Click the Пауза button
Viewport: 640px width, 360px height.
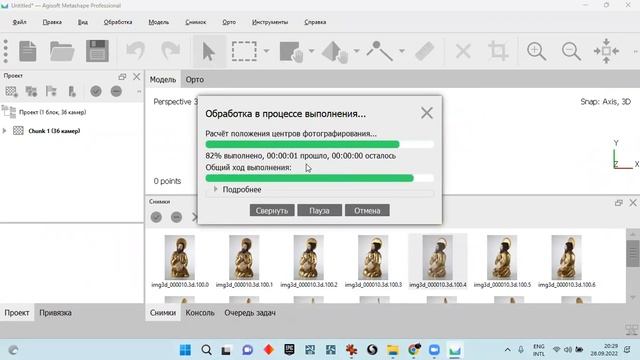click(320, 210)
